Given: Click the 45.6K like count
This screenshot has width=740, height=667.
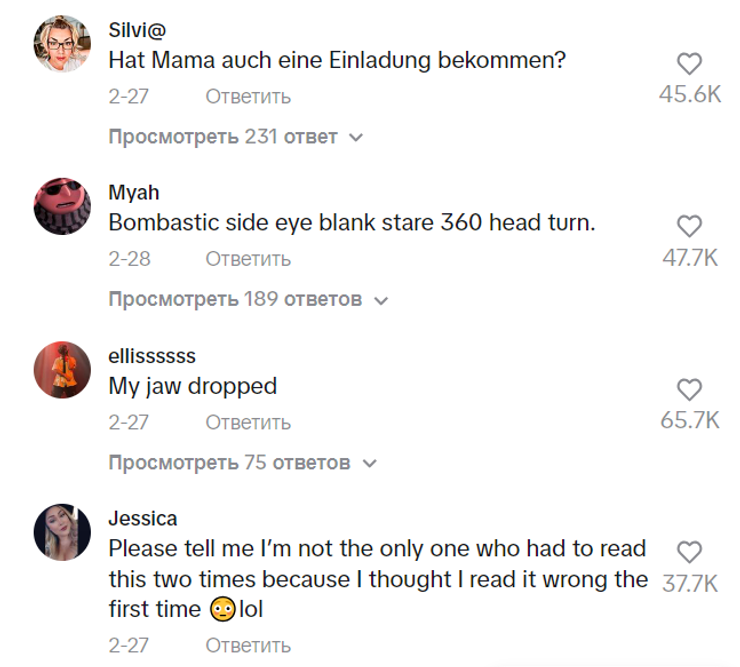Looking at the screenshot, I should (x=689, y=94).
